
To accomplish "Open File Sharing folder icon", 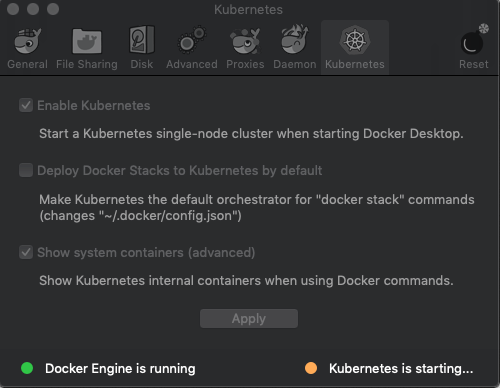I will click(x=87, y=41).
